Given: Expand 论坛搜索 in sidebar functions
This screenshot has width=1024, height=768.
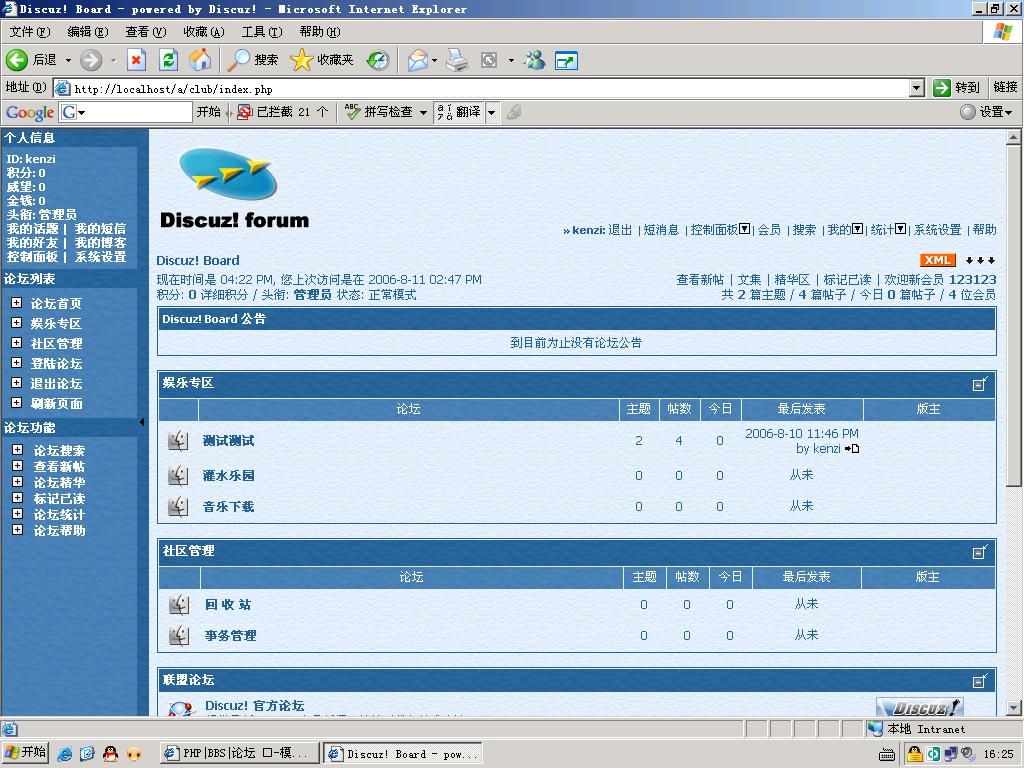Looking at the screenshot, I should (18, 450).
